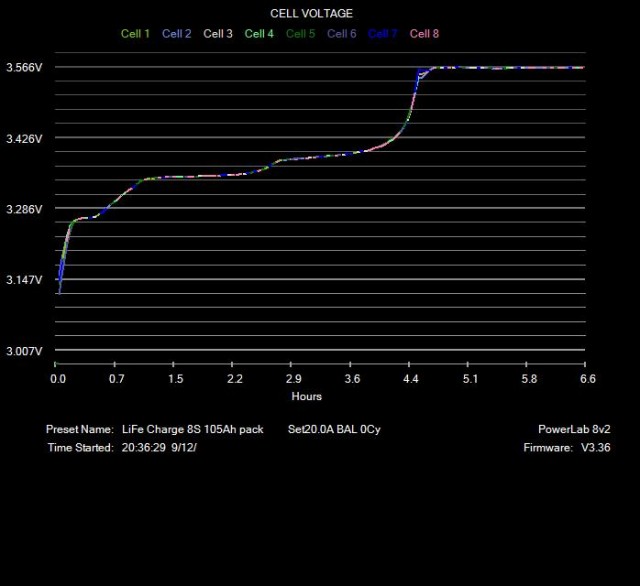The height and width of the screenshot is (586, 640).
Task: Select Cell 5 in the legend
Action: tap(300, 34)
